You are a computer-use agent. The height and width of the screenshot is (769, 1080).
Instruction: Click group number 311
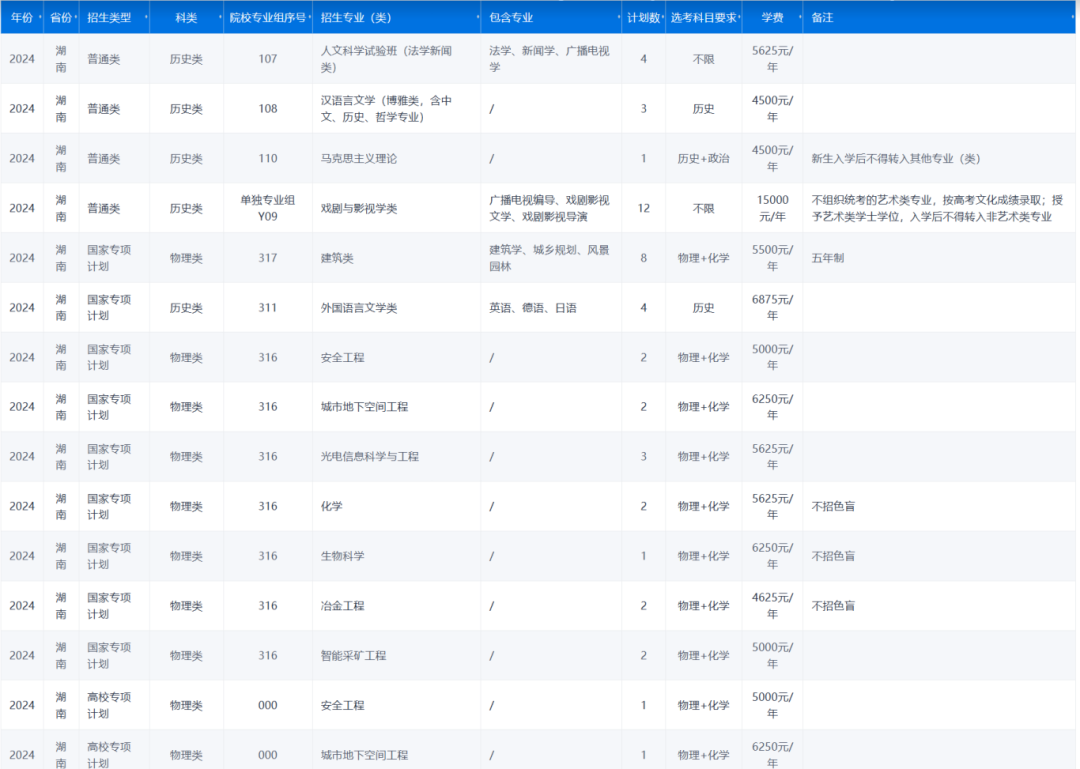[268, 307]
